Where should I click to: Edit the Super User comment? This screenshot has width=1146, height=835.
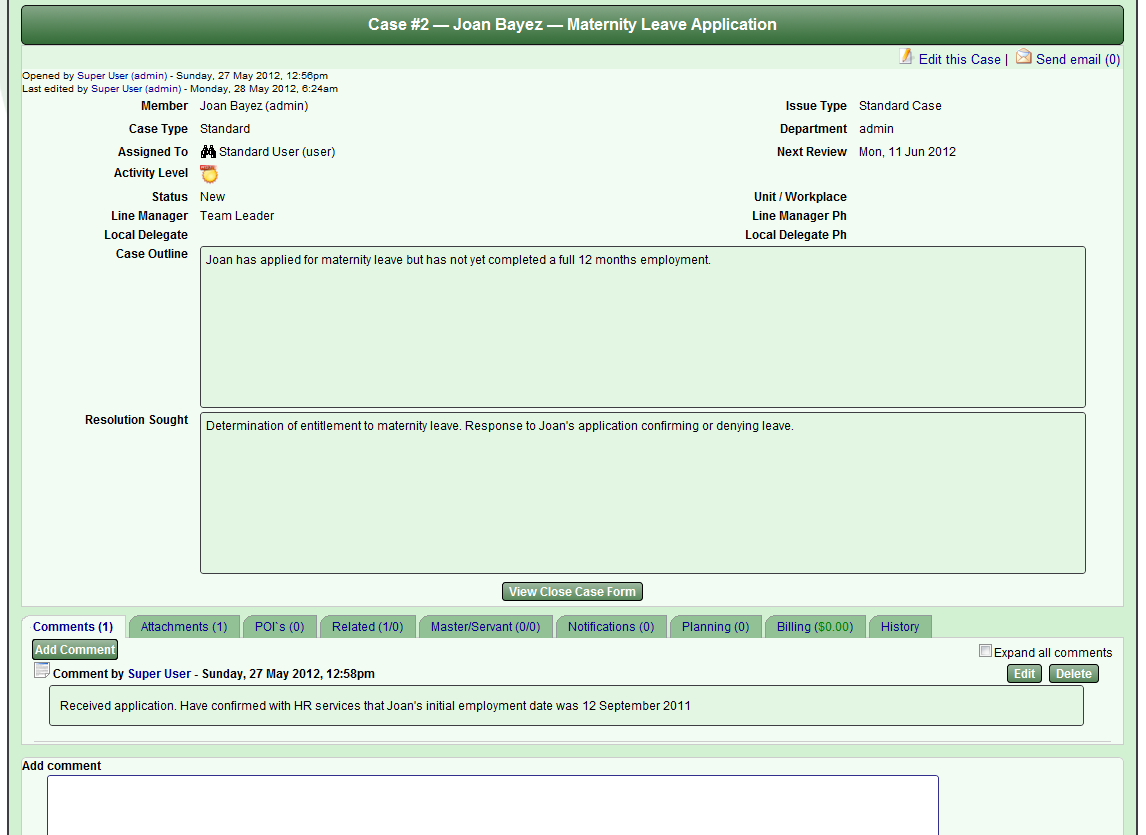[1024, 673]
